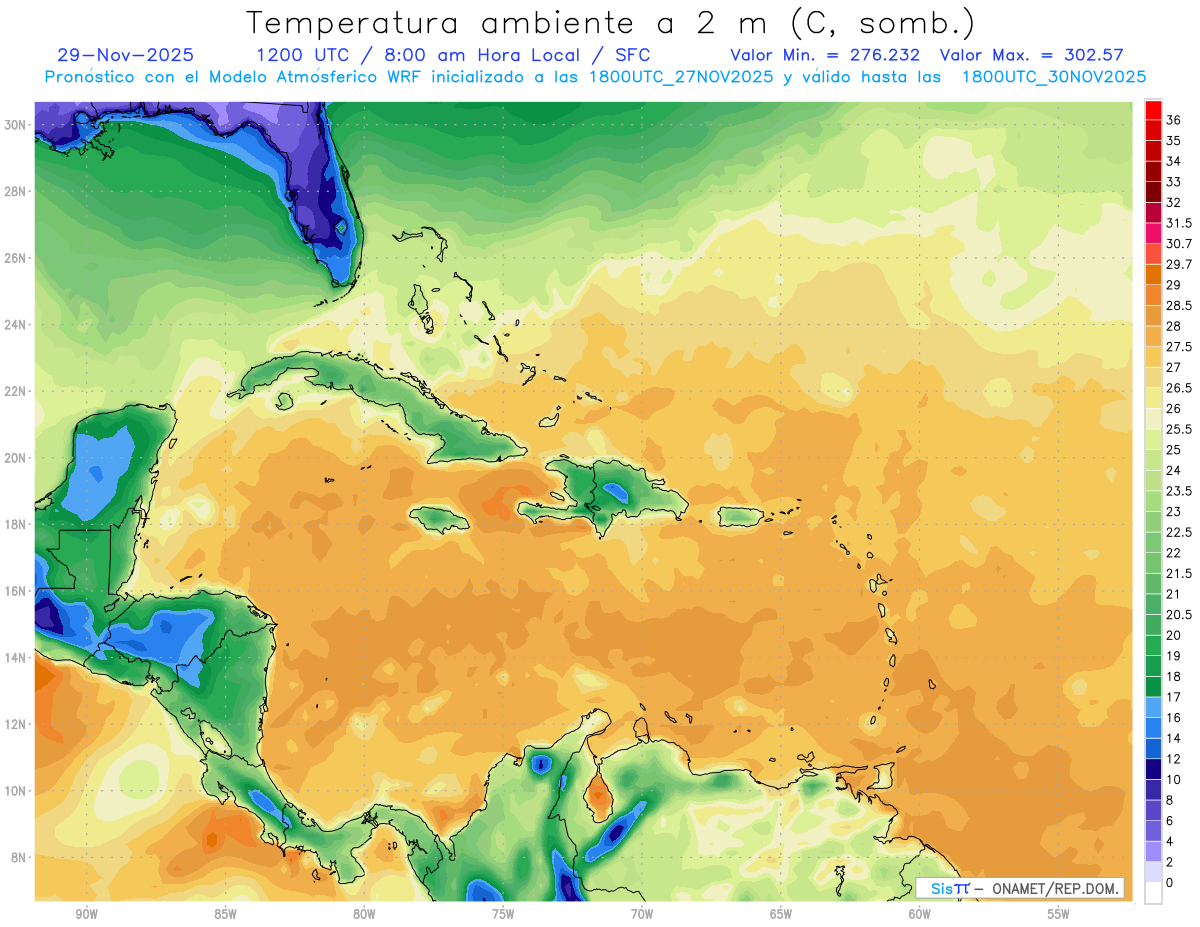Click legend label "22.5"
This screenshot has width=1200, height=927.
click(x=1179, y=532)
